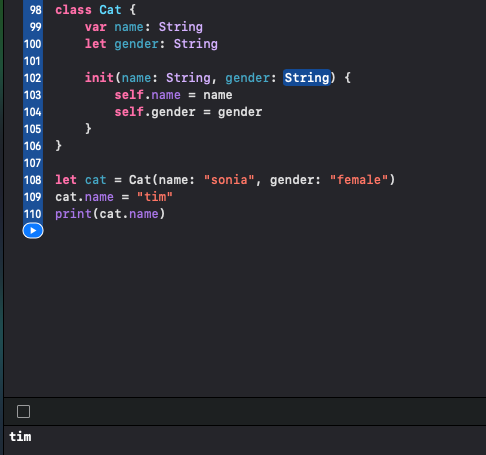The image size is (486, 455).
Task: Click line number 105 in the gutter
Action: click(33, 129)
